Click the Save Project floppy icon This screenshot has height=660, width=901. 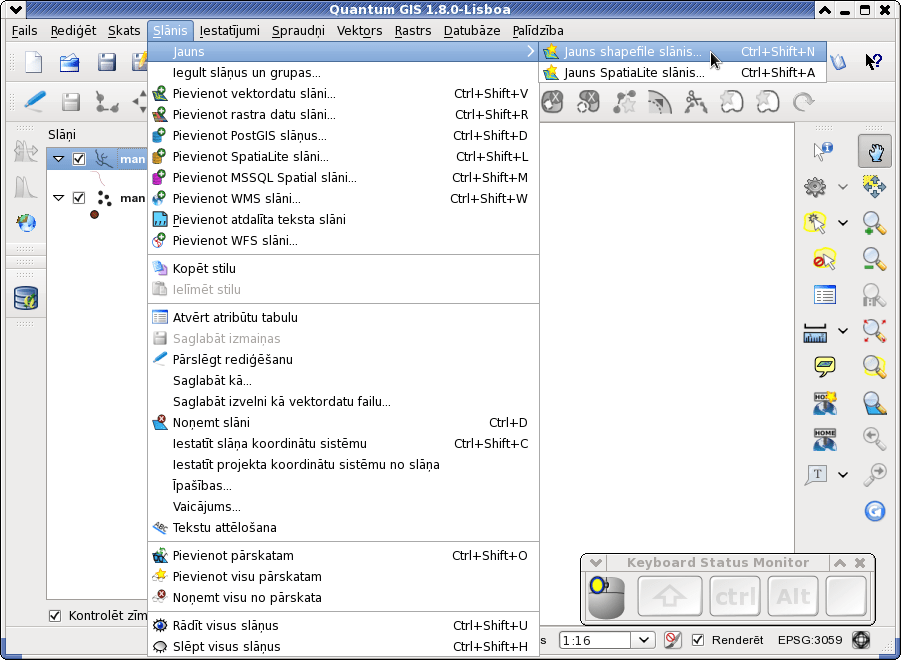click(106, 62)
